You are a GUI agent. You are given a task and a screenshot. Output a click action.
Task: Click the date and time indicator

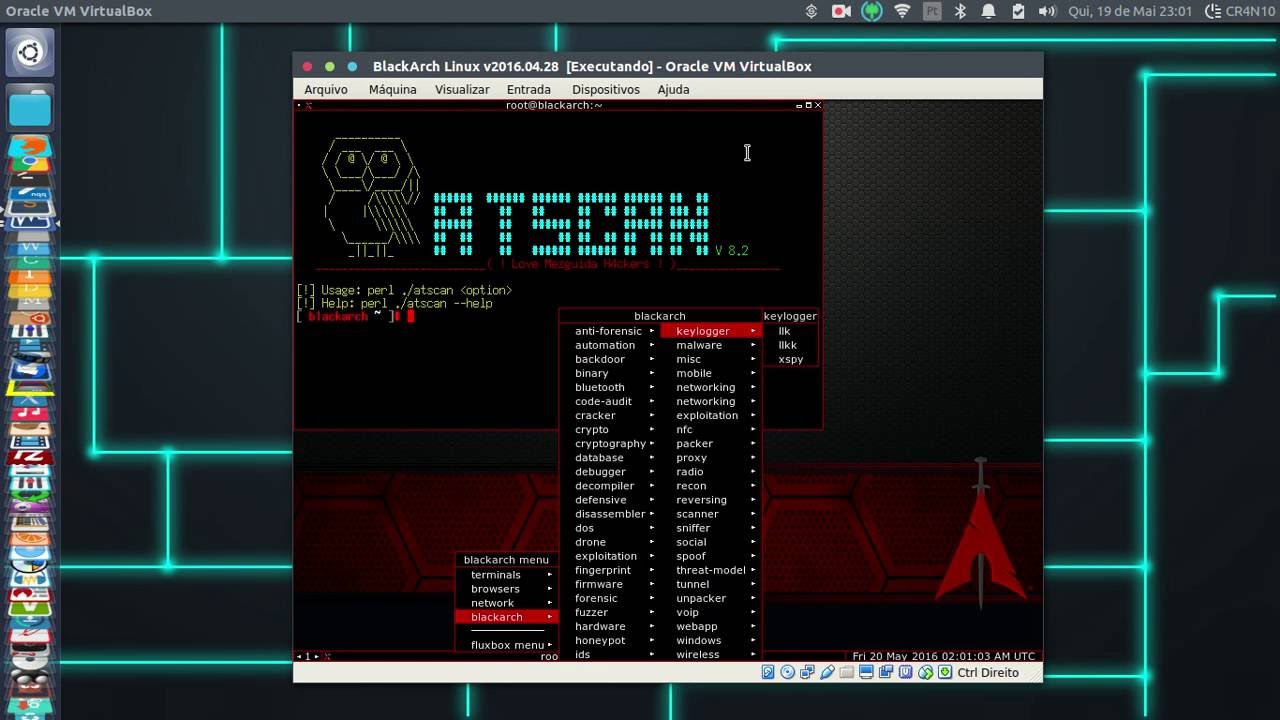point(1130,11)
